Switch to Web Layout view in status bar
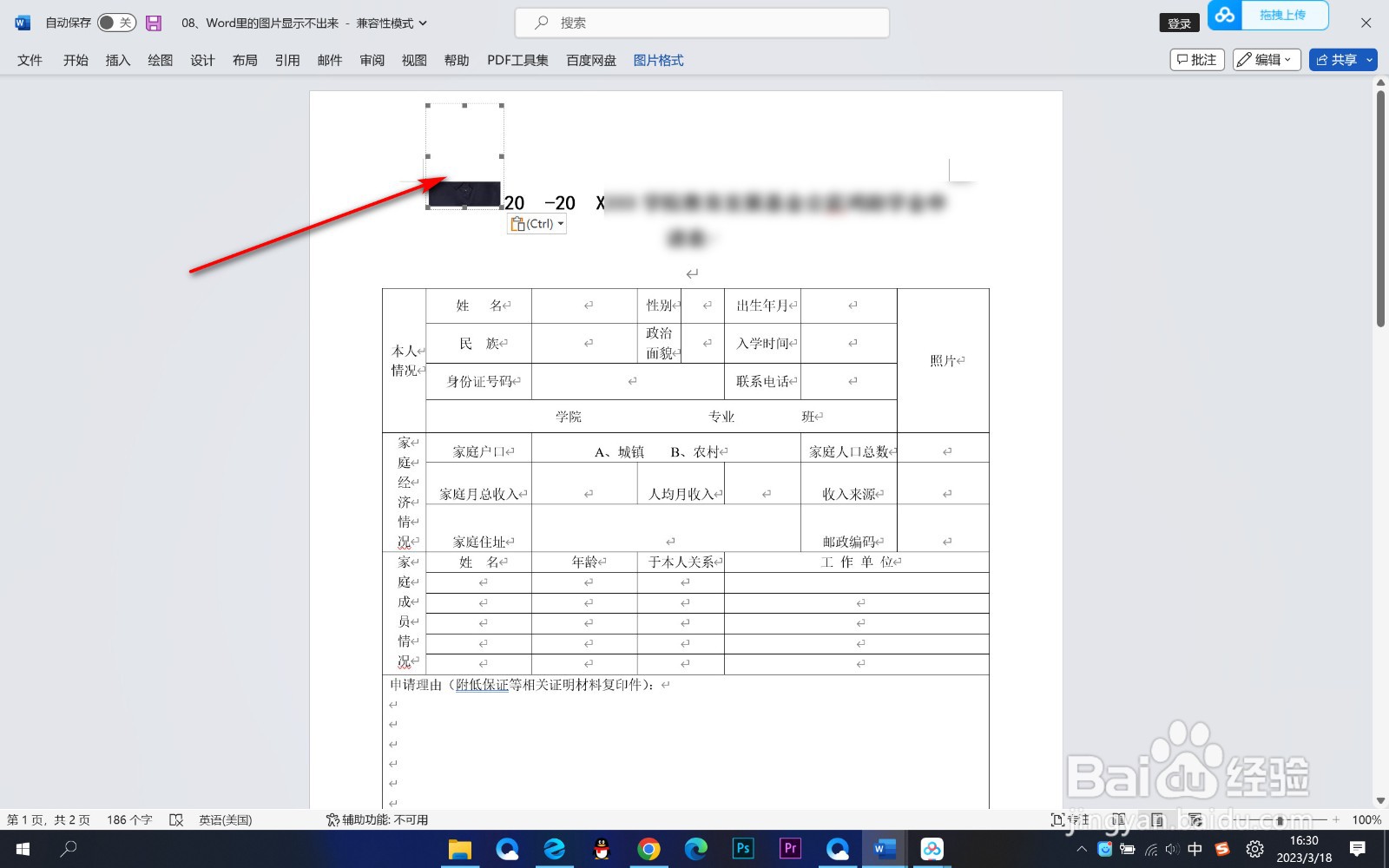This screenshot has width=1389, height=868. tap(1195, 819)
